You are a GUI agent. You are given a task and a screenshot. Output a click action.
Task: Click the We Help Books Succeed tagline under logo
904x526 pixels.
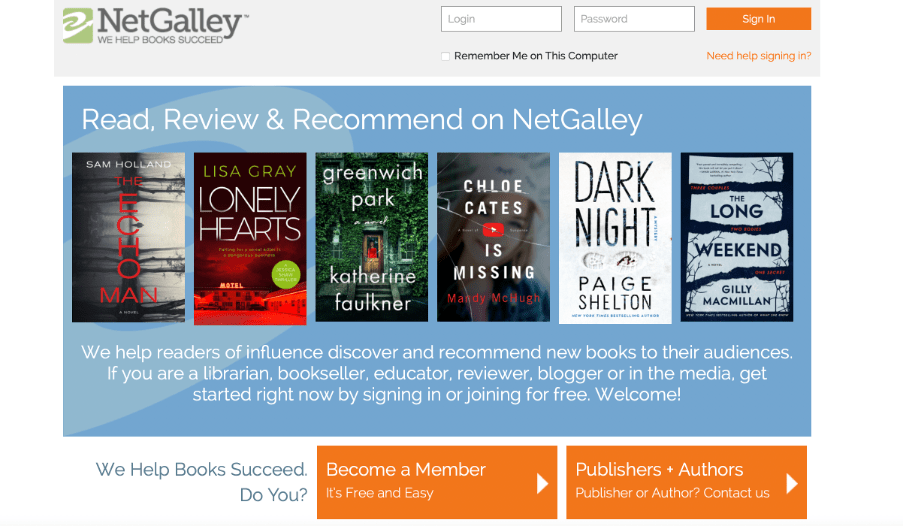[160, 40]
